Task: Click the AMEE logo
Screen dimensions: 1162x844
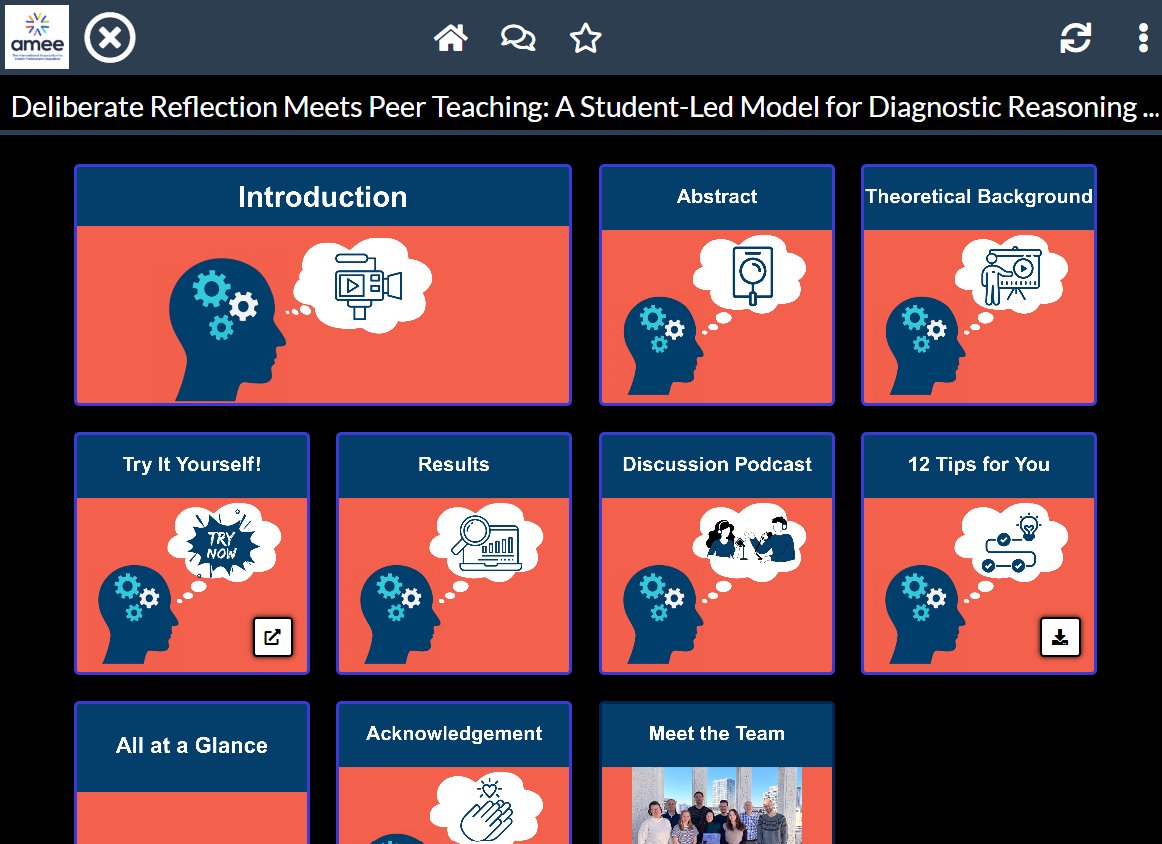Action: click(x=37, y=37)
